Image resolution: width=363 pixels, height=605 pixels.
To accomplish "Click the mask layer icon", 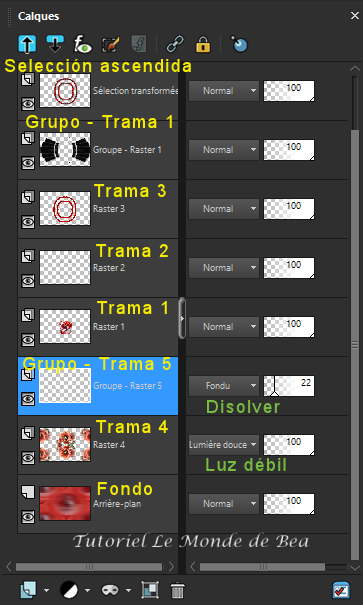I will (x=111, y=590).
